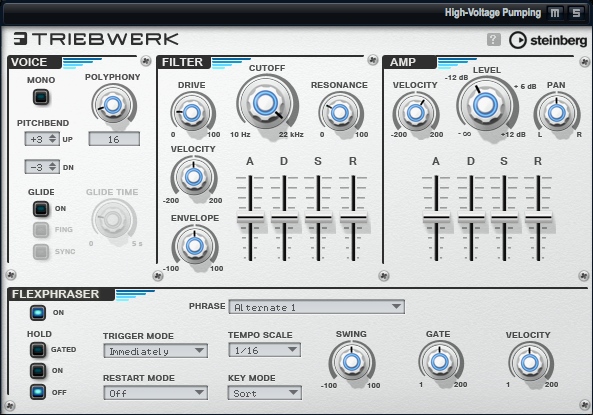The height and width of the screenshot is (415, 593).
Task: Click the filter Cutoff knob
Action: 265,103
